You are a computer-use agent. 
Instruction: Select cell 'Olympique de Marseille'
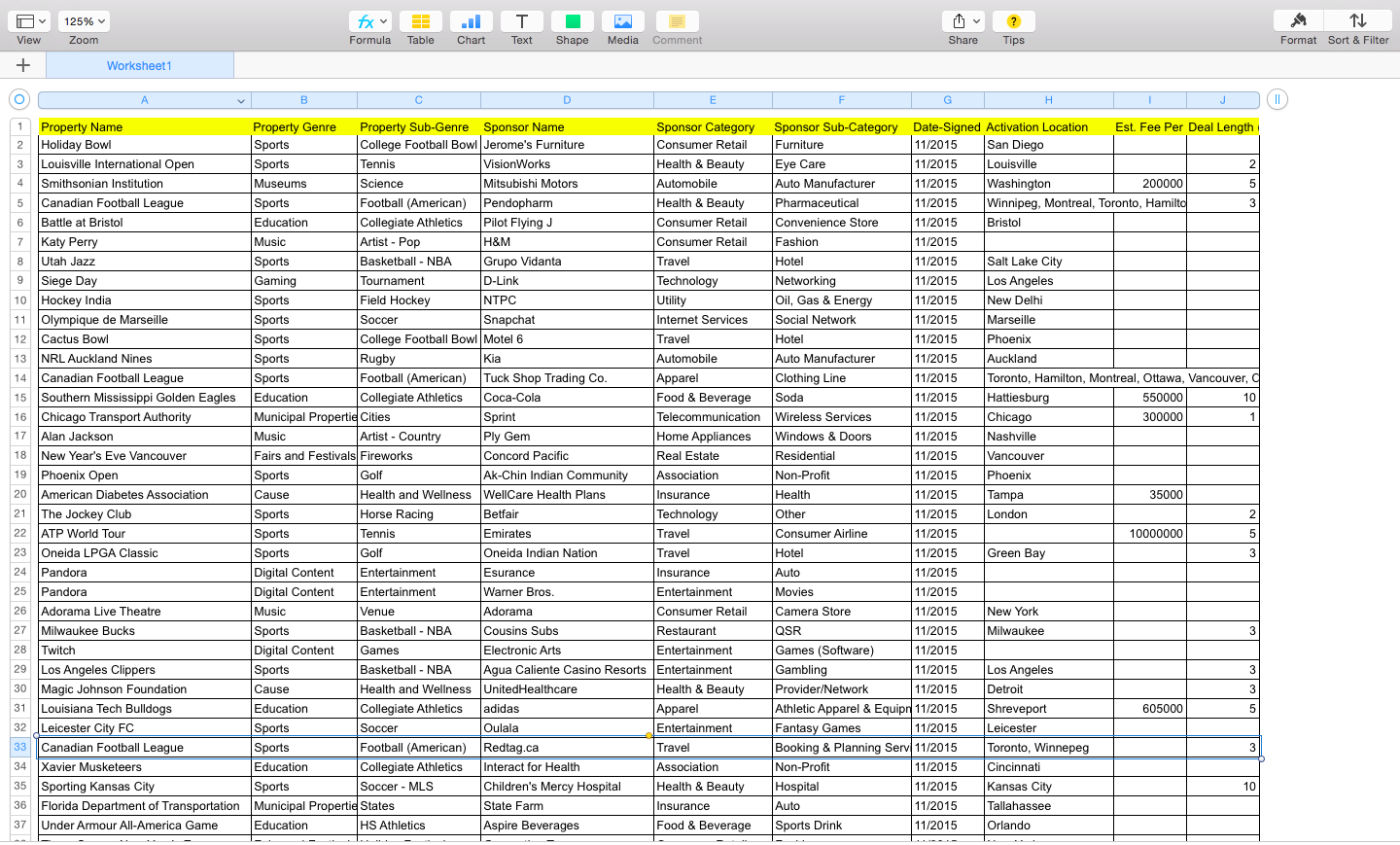pyautogui.click(x=145, y=320)
